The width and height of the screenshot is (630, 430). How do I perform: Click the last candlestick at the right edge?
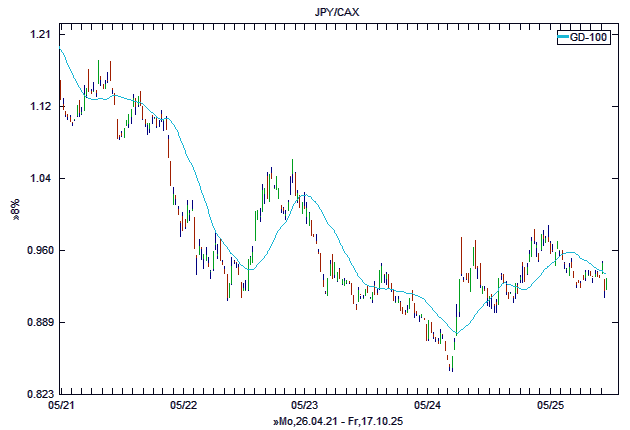[x=606, y=287]
